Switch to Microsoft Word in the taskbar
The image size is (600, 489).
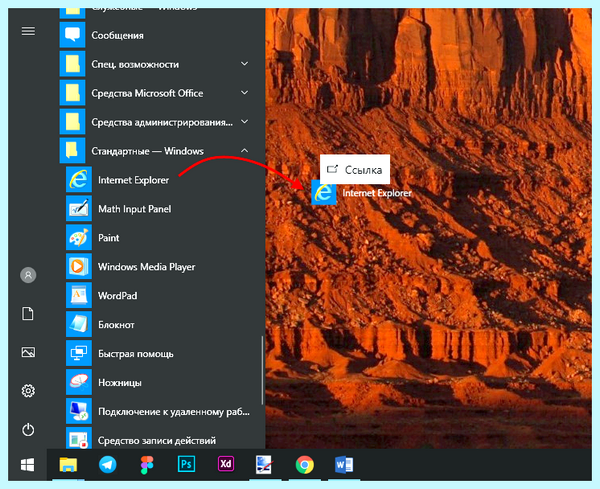coord(344,465)
